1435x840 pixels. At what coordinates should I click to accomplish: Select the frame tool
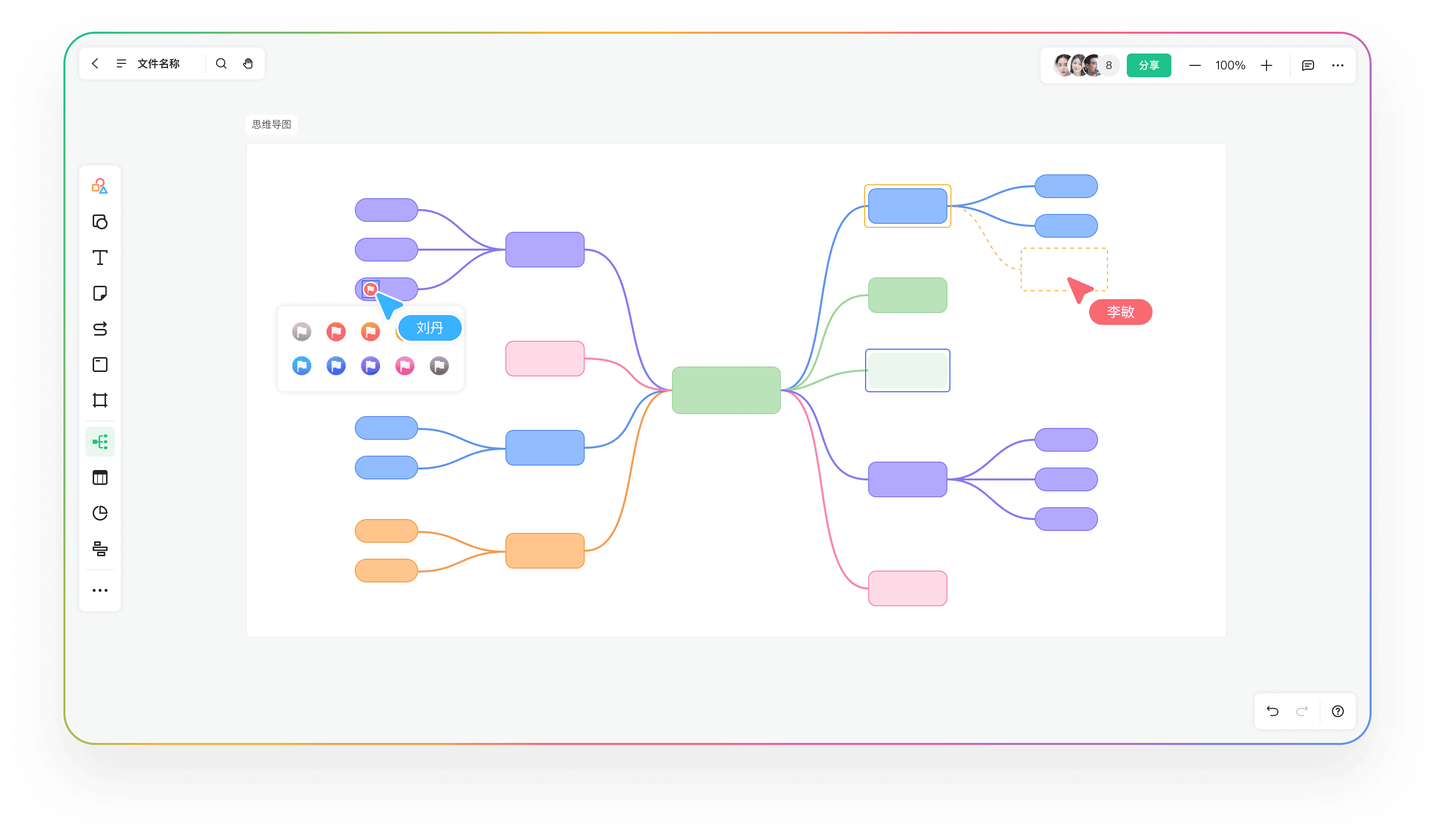coord(100,400)
